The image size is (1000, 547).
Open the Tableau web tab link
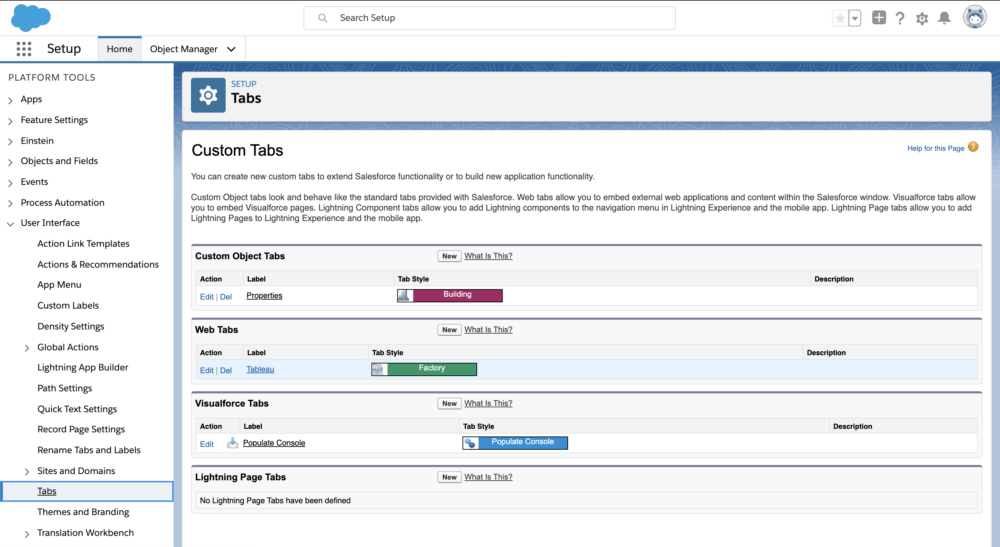[x=260, y=369]
